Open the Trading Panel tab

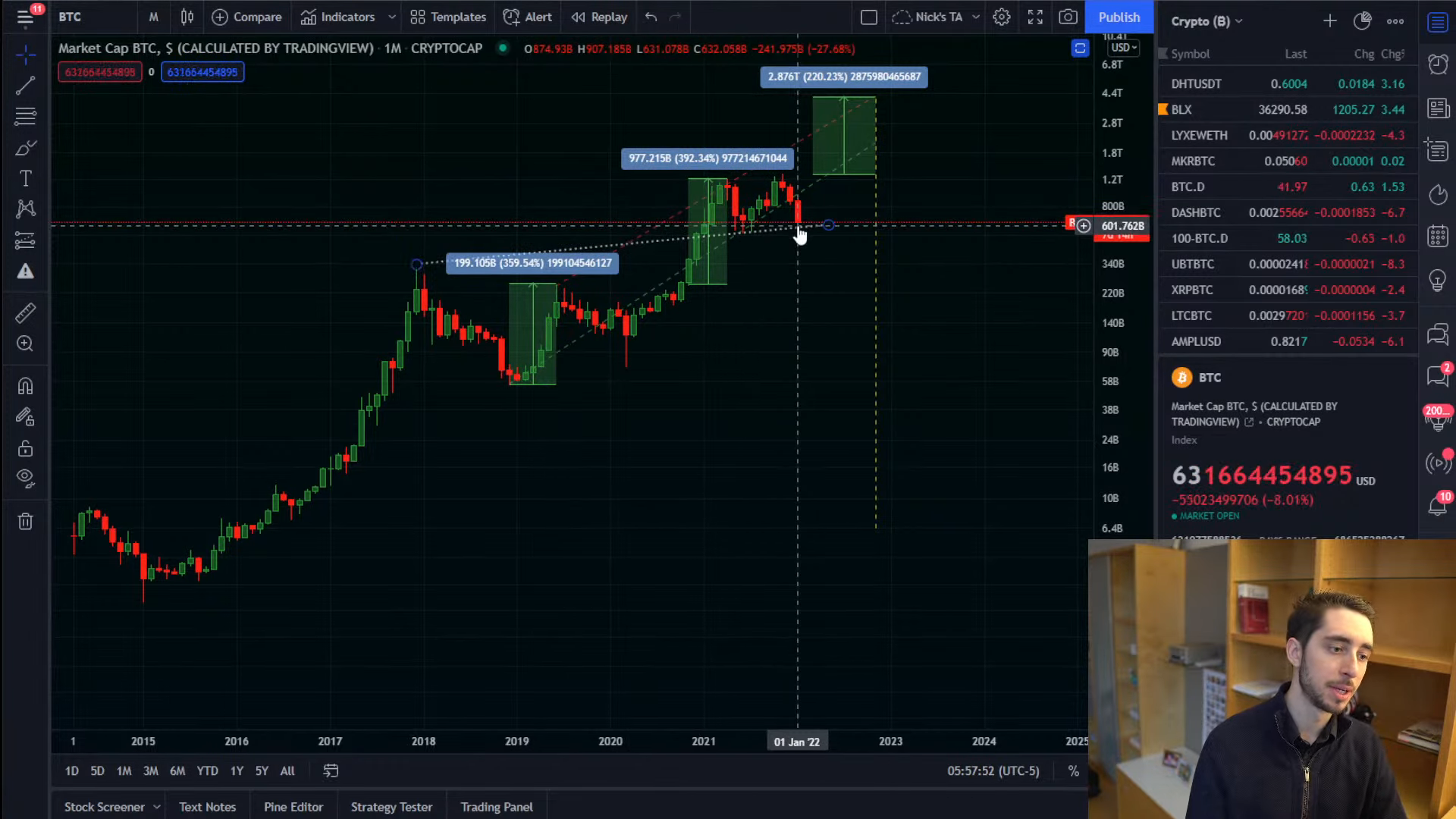(497, 807)
